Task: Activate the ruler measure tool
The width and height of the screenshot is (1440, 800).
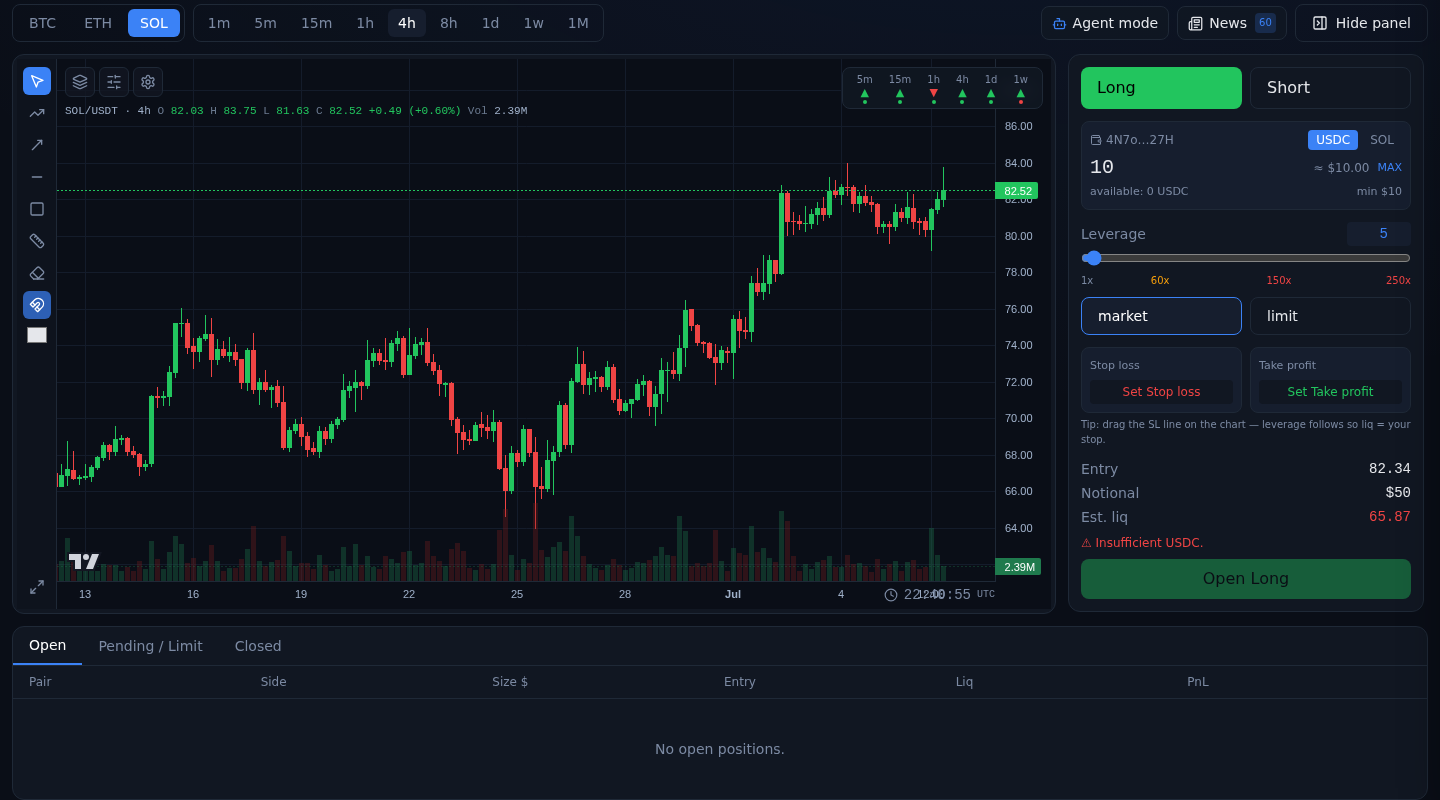Action: coord(37,241)
